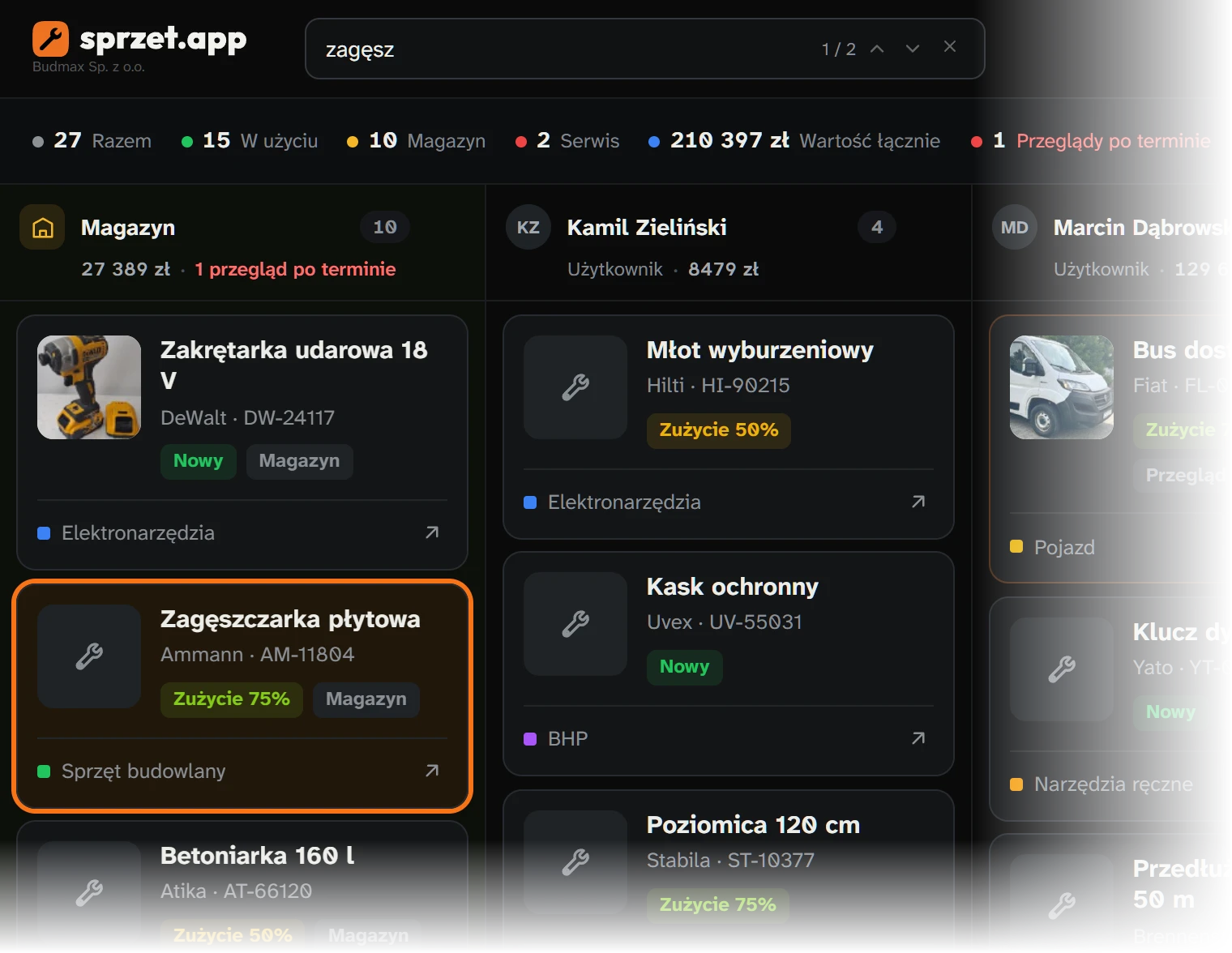Click the sprzet.app wrench logo icon
This screenshot has height=953, width=1232.
tap(50, 39)
